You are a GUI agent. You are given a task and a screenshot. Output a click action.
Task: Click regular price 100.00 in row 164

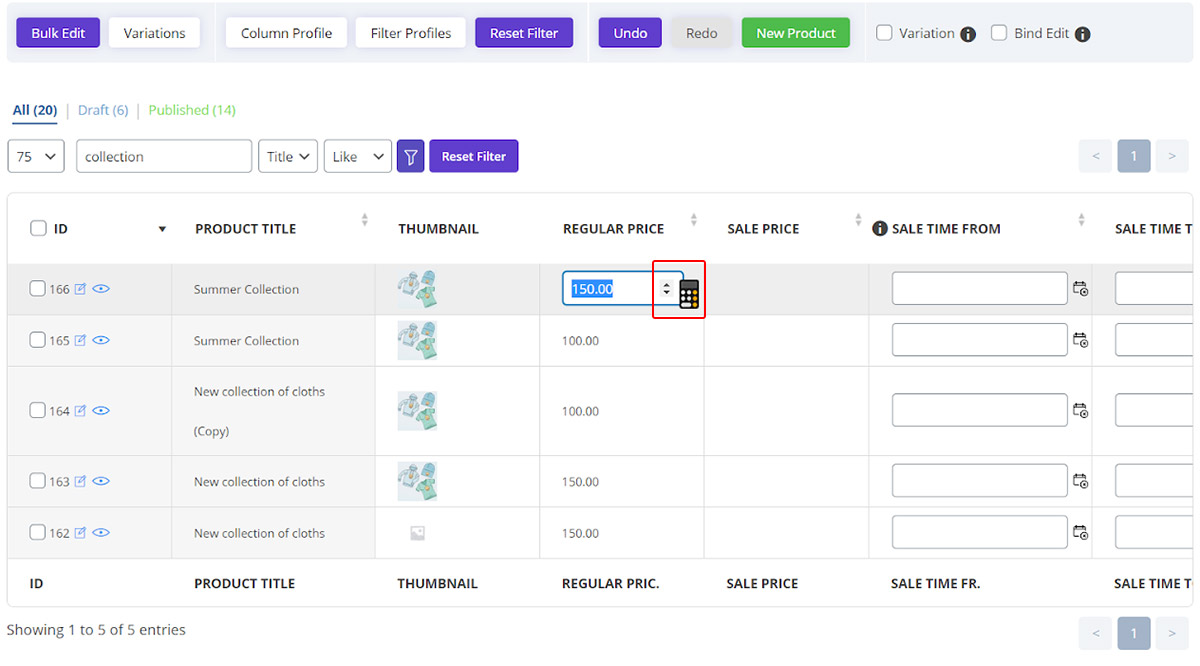click(x=580, y=411)
